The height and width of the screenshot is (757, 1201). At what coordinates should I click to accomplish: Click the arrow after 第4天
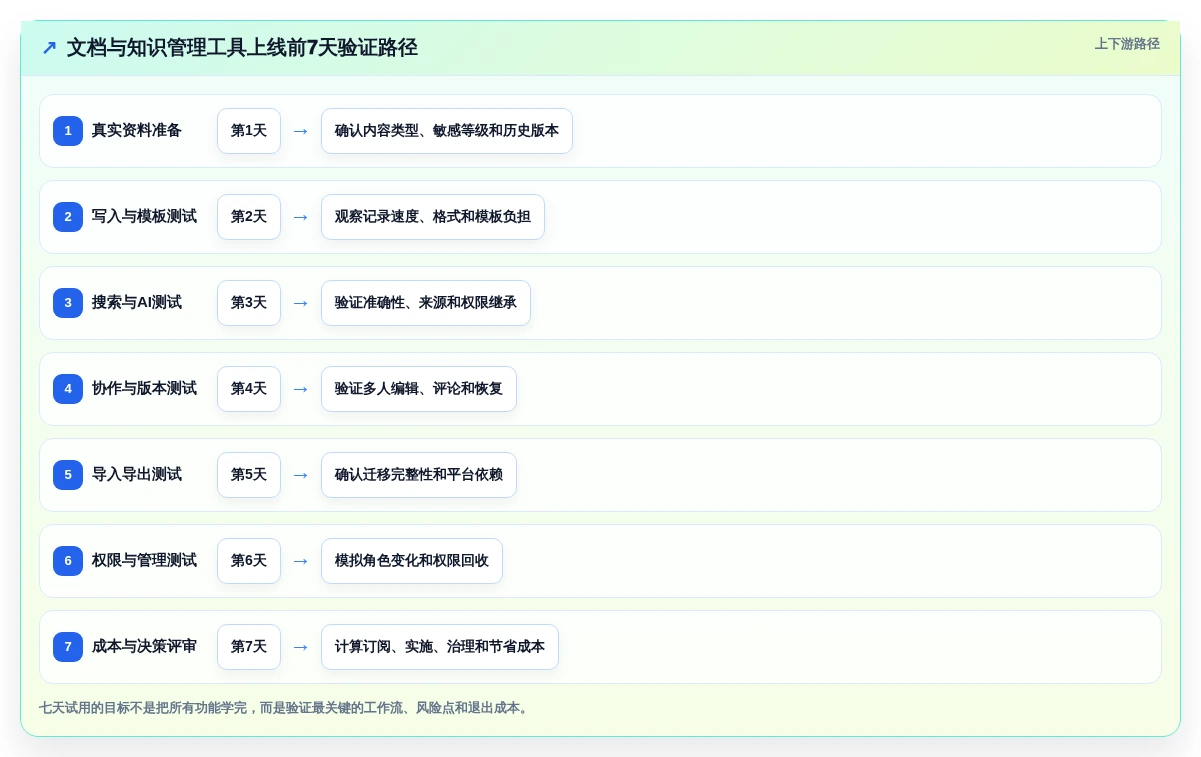click(x=301, y=389)
